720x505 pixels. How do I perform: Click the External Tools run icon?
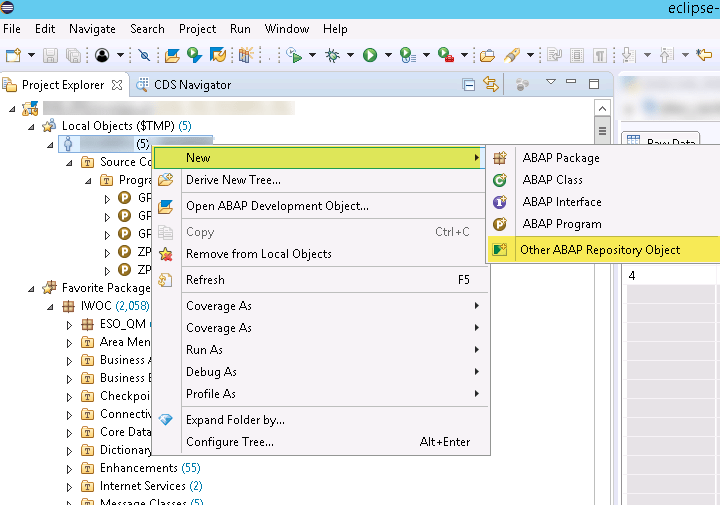[x=445, y=56]
